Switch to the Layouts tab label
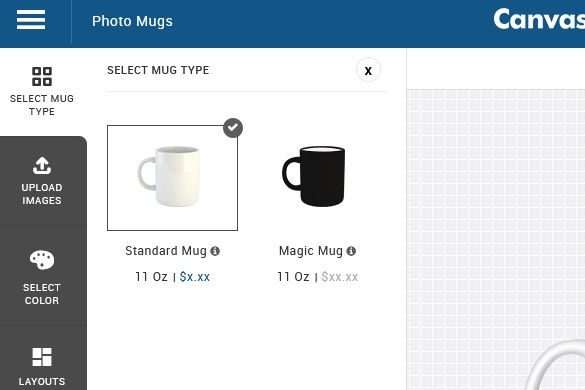This screenshot has height=390, width=585. pyautogui.click(x=42, y=381)
